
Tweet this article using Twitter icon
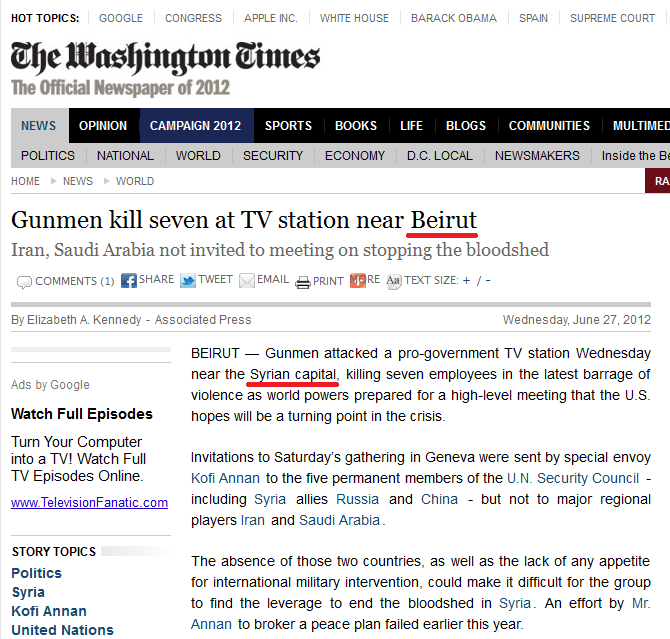(188, 281)
